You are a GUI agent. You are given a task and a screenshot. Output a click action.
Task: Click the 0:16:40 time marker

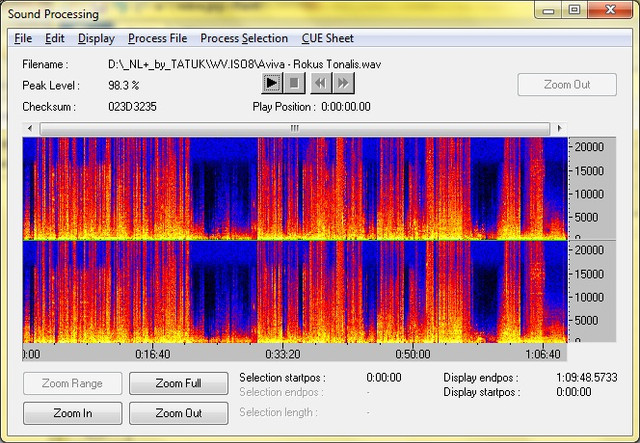(153, 354)
